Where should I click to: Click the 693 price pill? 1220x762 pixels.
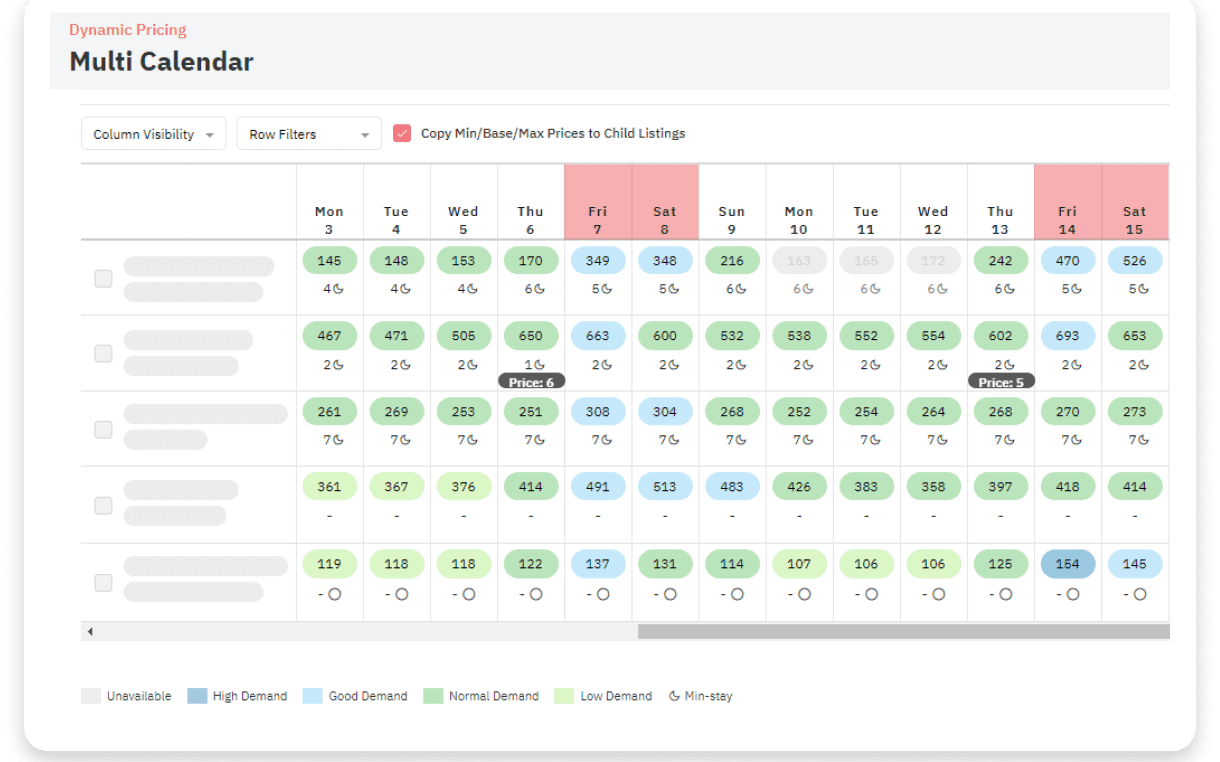pyautogui.click(x=1068, y=336)
